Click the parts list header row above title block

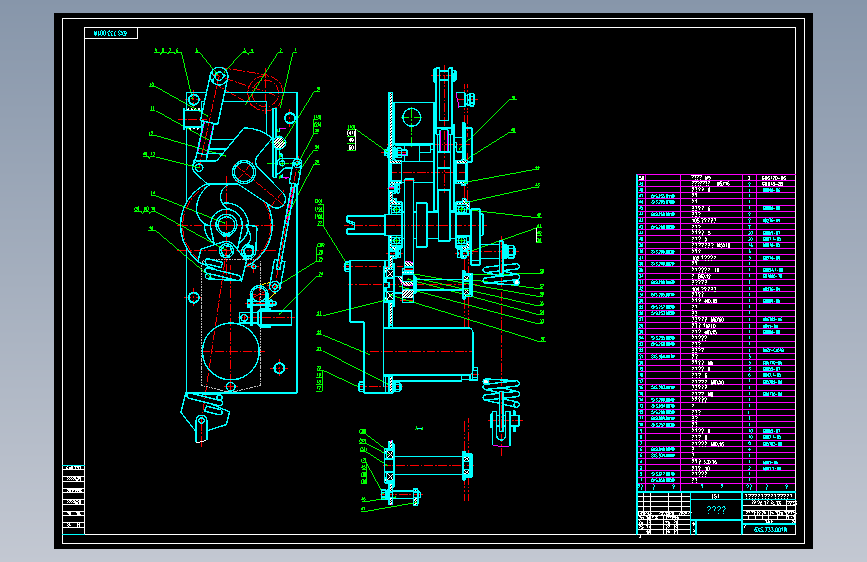point(716,487)
